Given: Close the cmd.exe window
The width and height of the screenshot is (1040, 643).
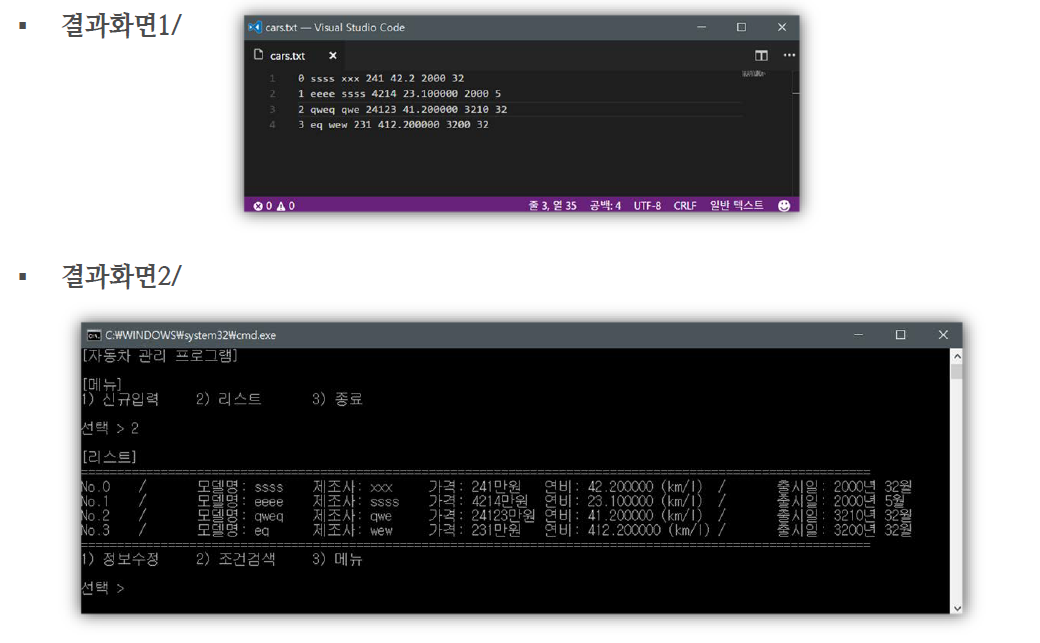Looking at the screenshot, I should point(943,334).
